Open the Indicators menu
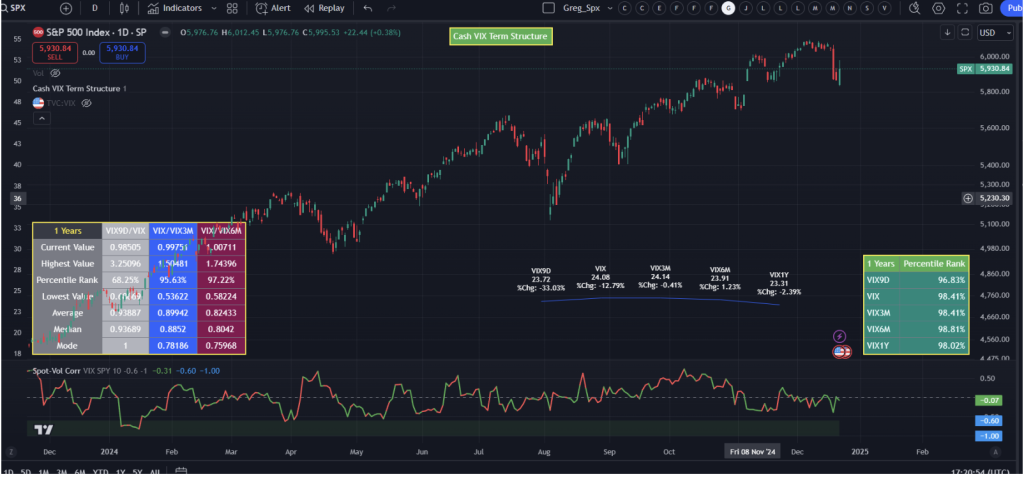 tap(174, 8)
